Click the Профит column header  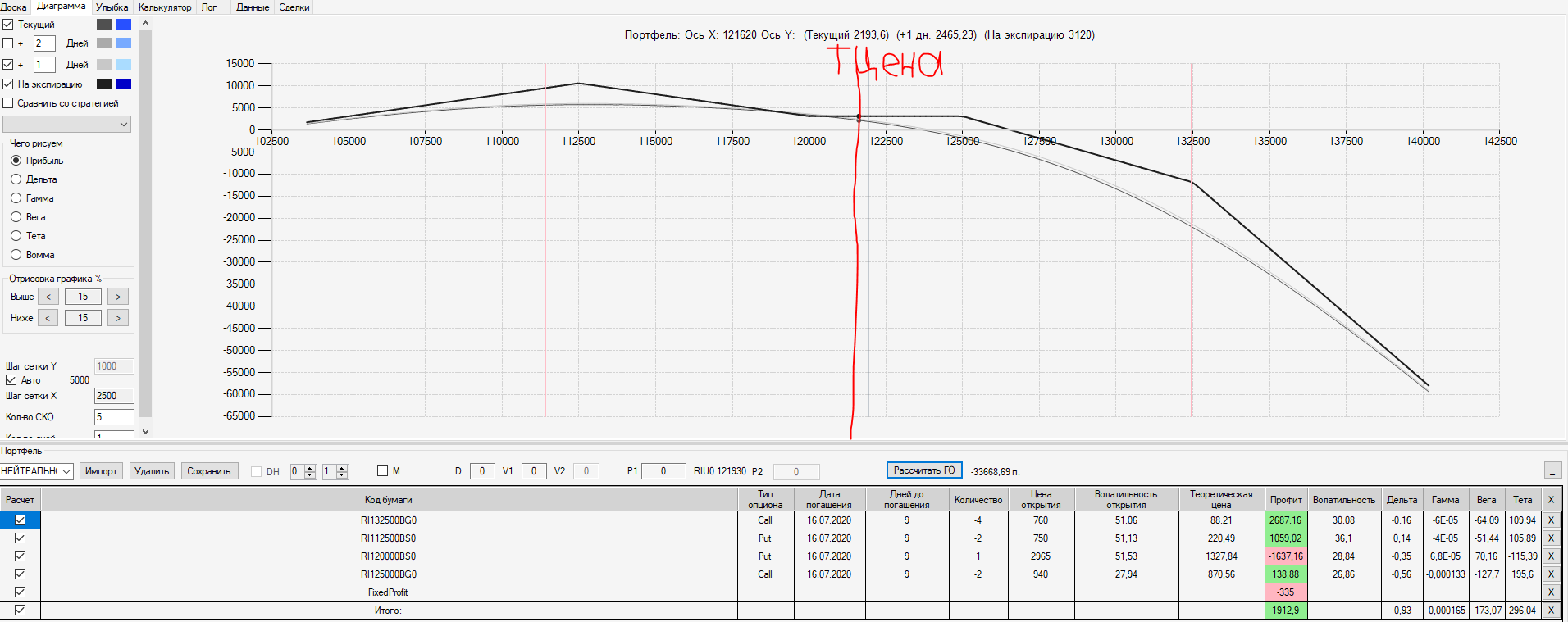pos(1286,500)
